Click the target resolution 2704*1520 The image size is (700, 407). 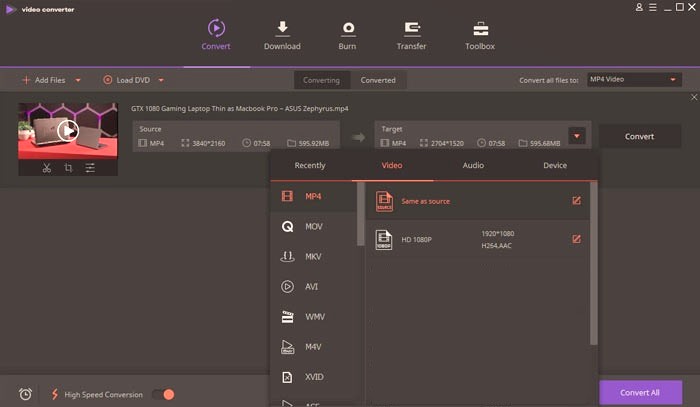[x=447, y=143]
